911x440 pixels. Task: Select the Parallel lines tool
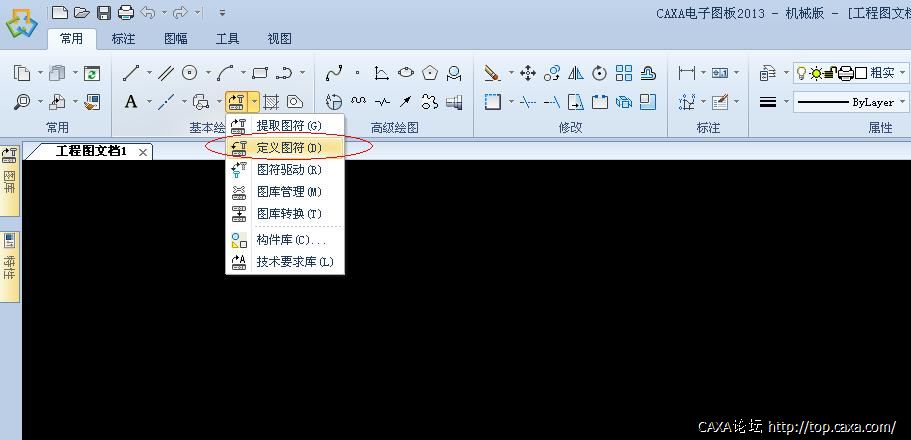166,73
